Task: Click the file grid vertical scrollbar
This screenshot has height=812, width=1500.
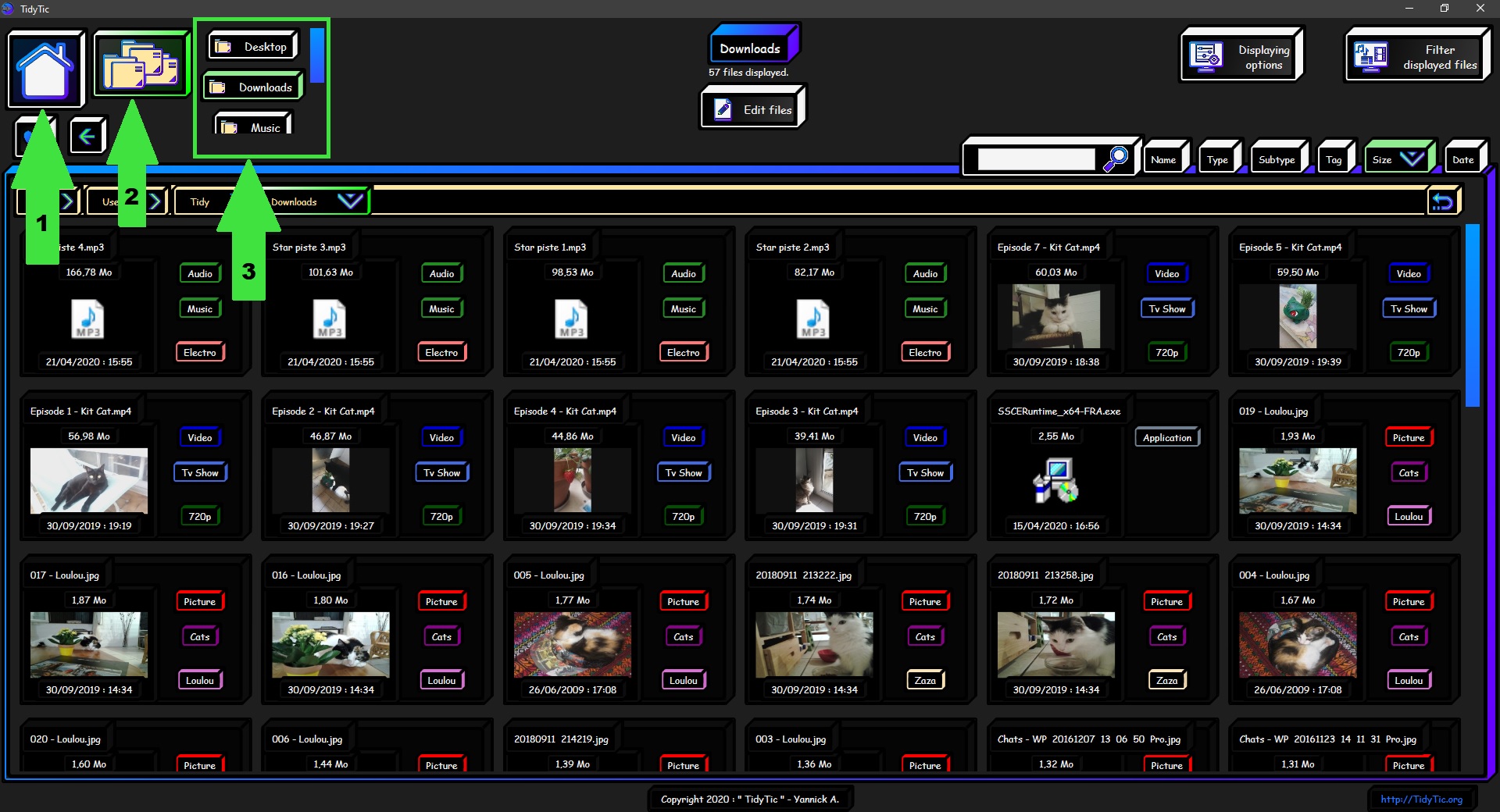Action: (1472, 315)
